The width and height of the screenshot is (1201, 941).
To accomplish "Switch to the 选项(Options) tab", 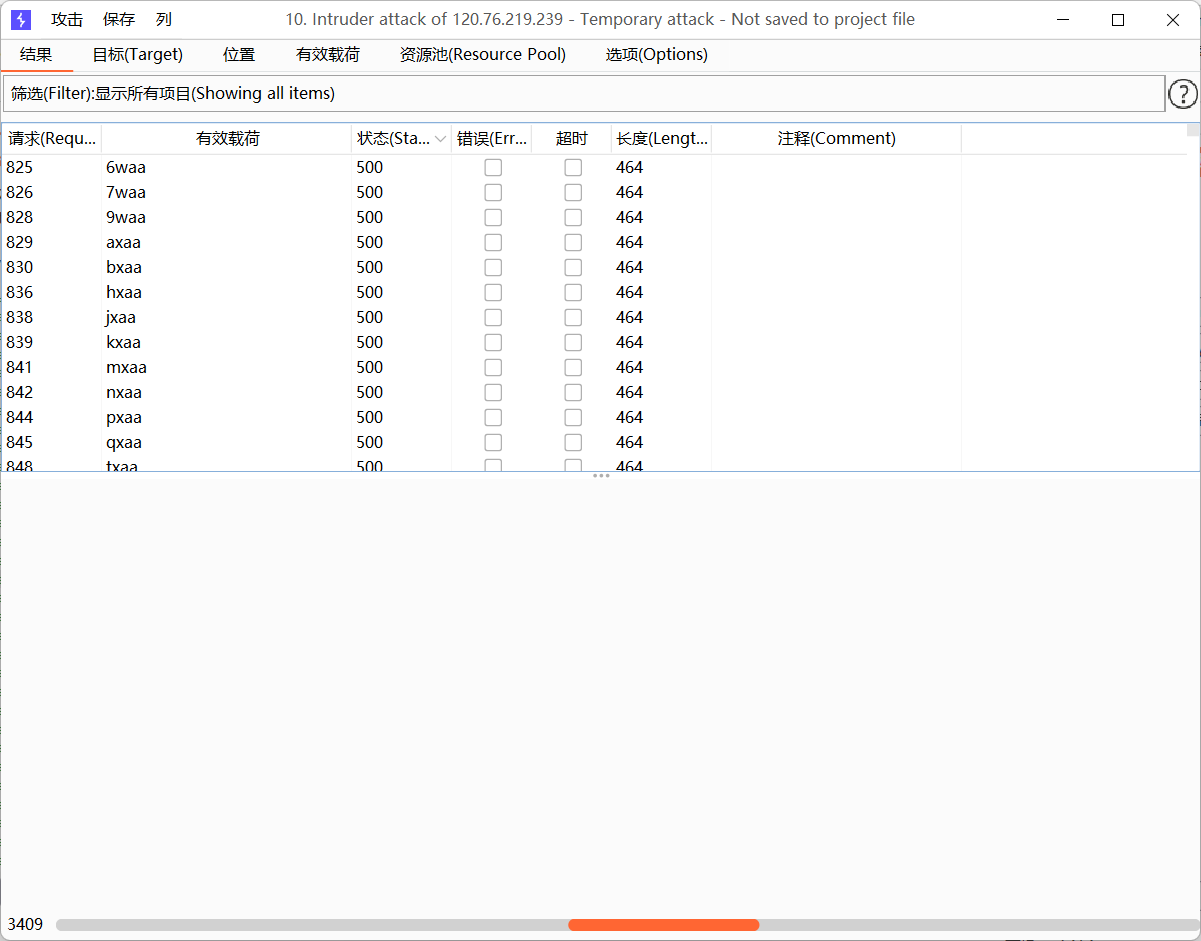I will pyautogui.click(x=657, y=55).
